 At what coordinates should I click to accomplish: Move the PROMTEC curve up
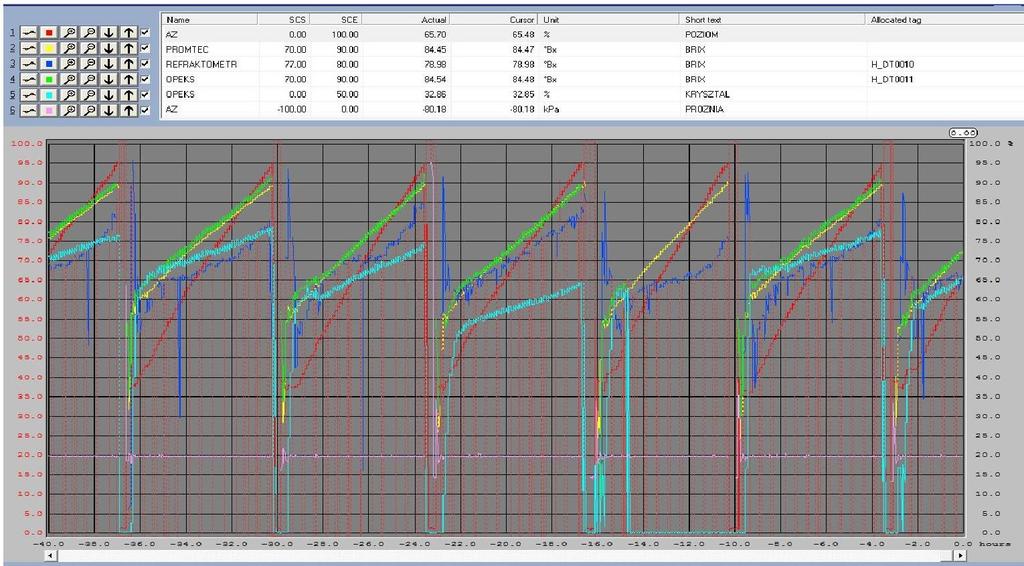coord(129,48)
